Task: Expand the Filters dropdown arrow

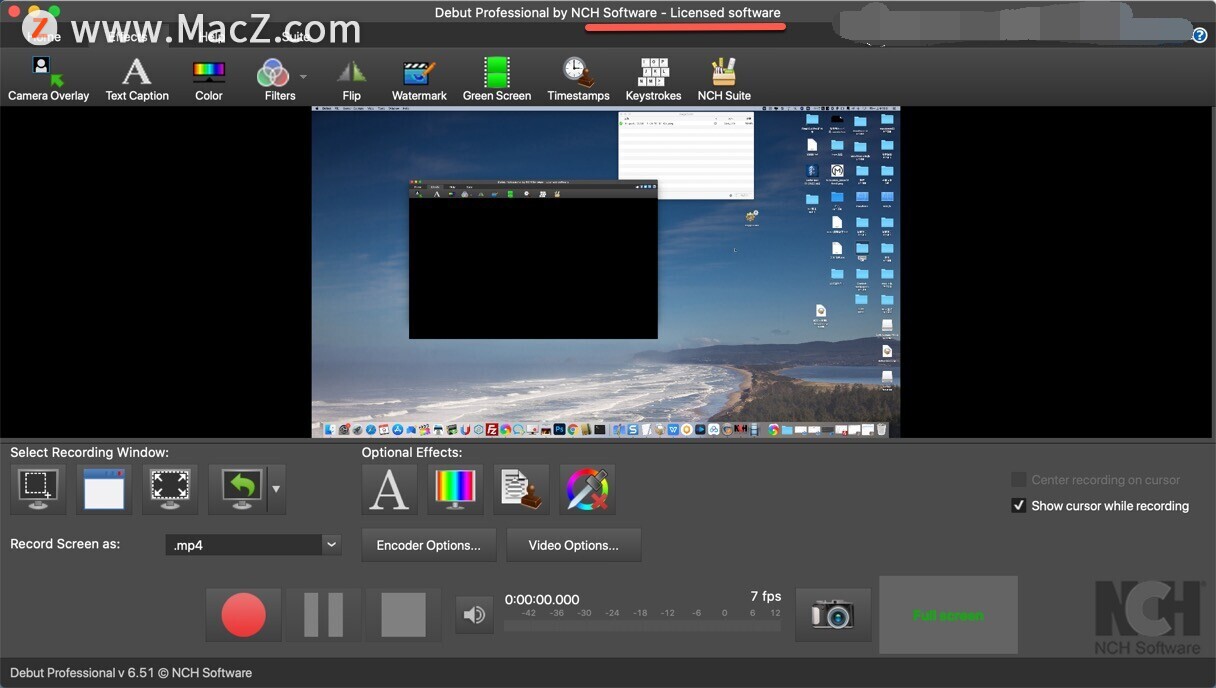Action: coord(303,76)
